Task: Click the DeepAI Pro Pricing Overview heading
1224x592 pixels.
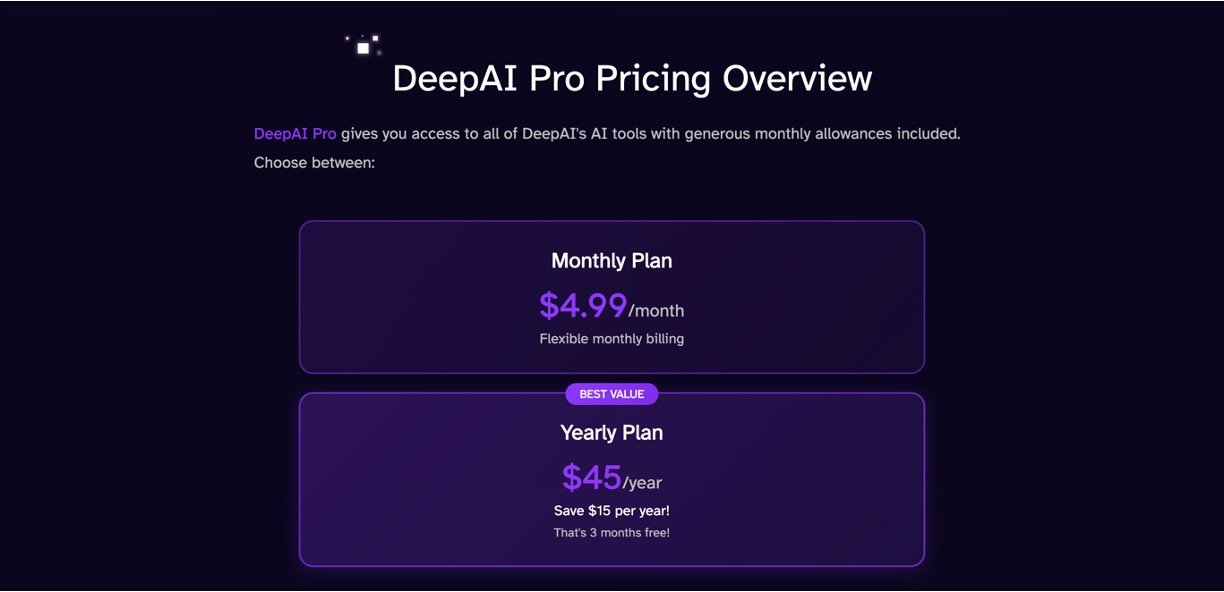Action: click(632, 79)
